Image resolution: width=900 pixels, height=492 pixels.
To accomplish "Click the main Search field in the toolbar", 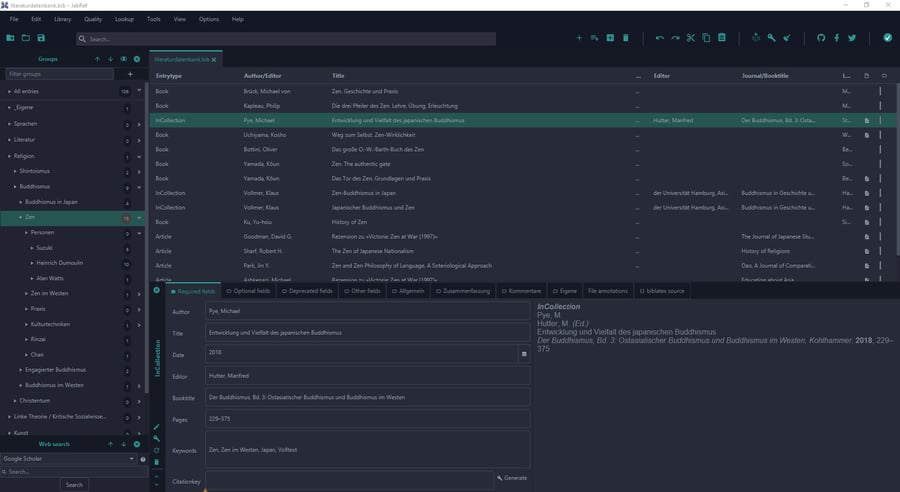I will (x=286, y=39).
